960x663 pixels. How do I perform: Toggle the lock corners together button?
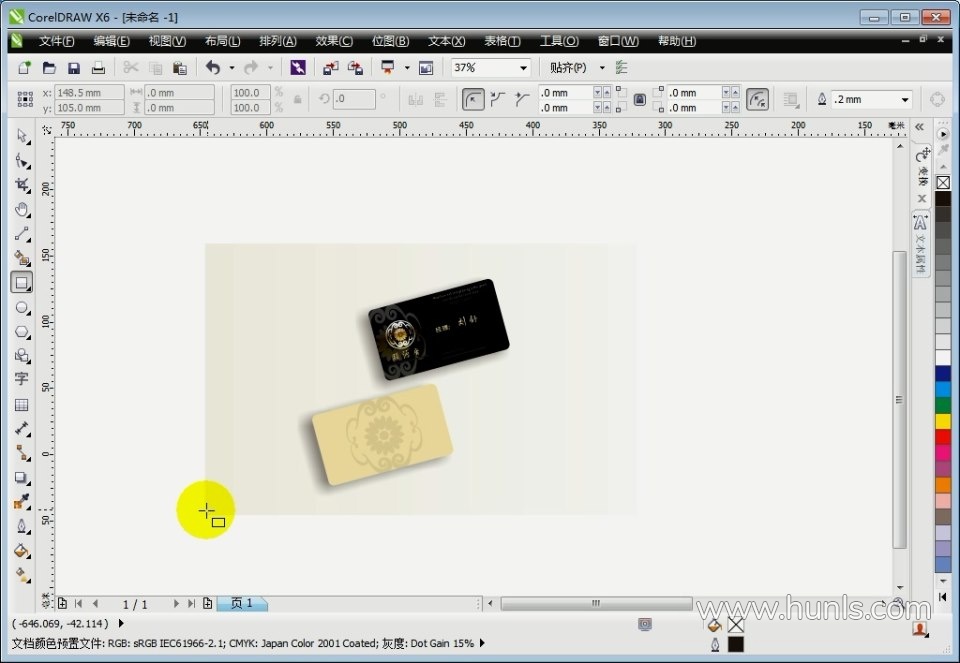tap(639, 100)
